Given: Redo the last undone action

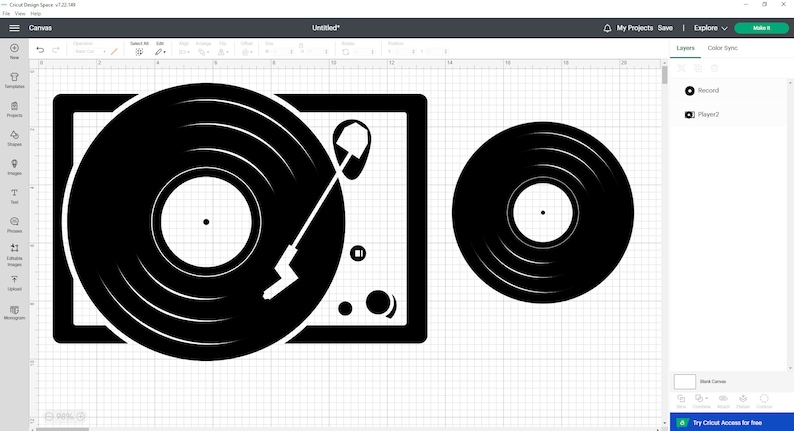Looking at the screenshot, I should coord(56,50).
